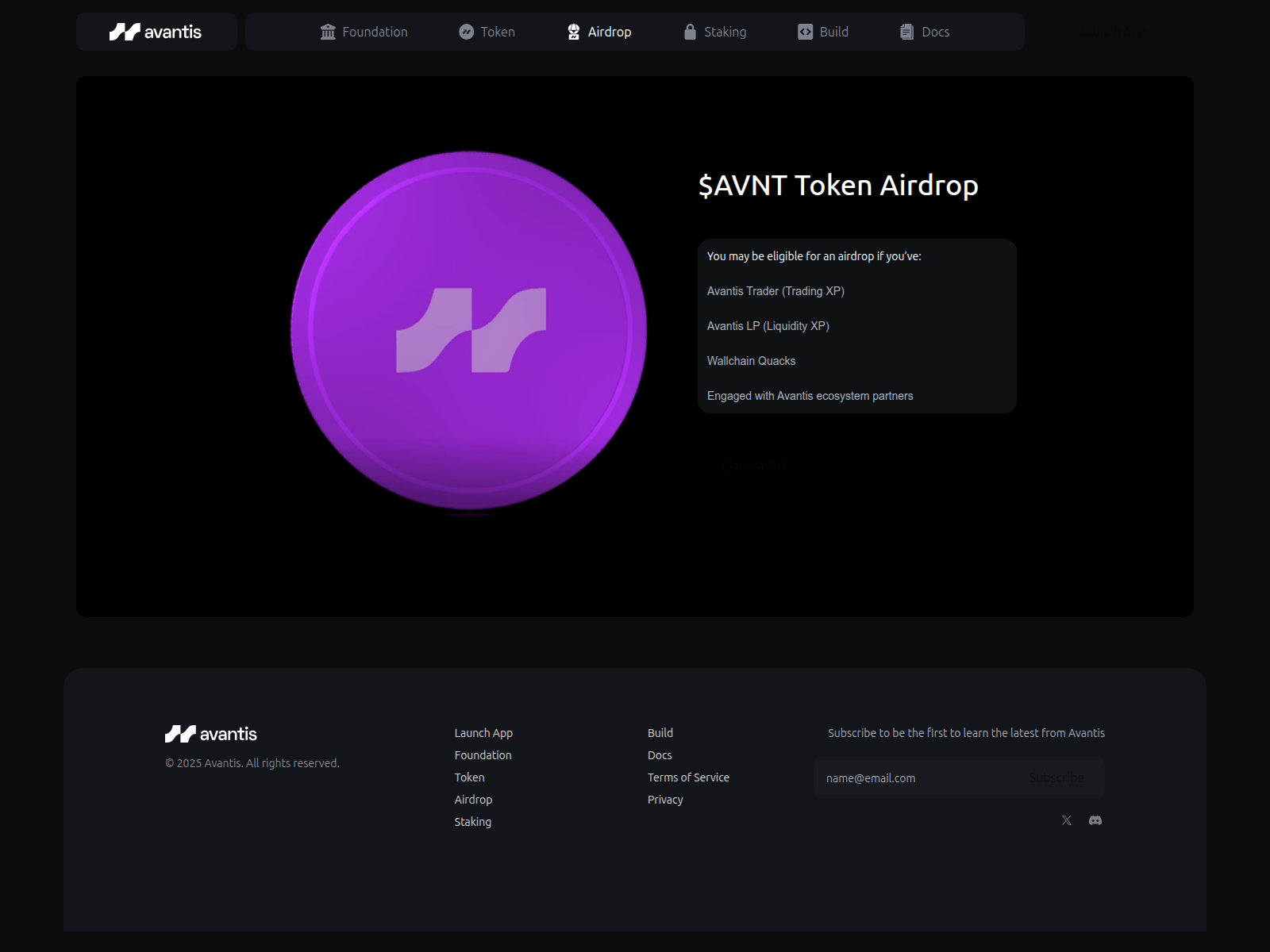Screen dimensions: 1270x952
Task: Click the purple AVNT coin image
Action: 468,330
